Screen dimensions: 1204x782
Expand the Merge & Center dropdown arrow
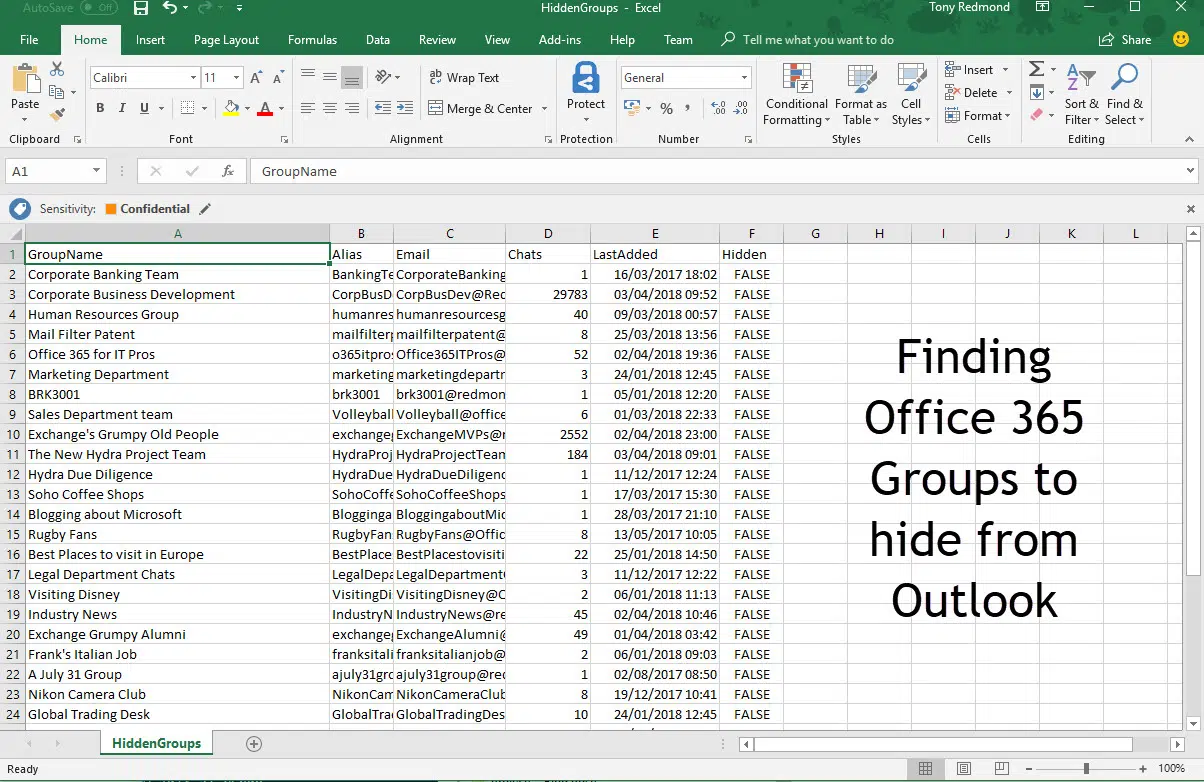coord(544,108)
